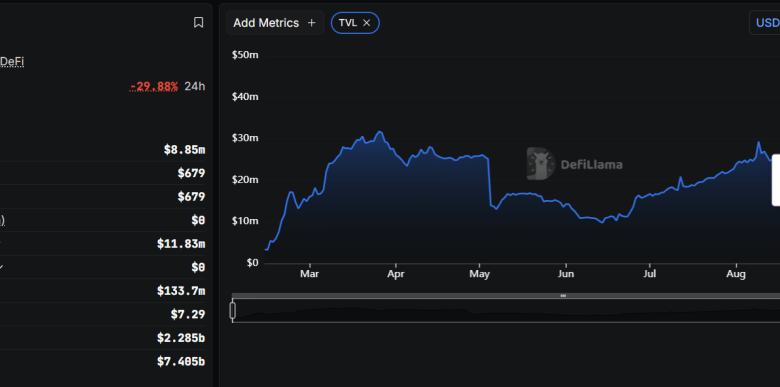Open the Add Metrics dropdown
Viewport: 780px width, 387px height.
[275, 23]
